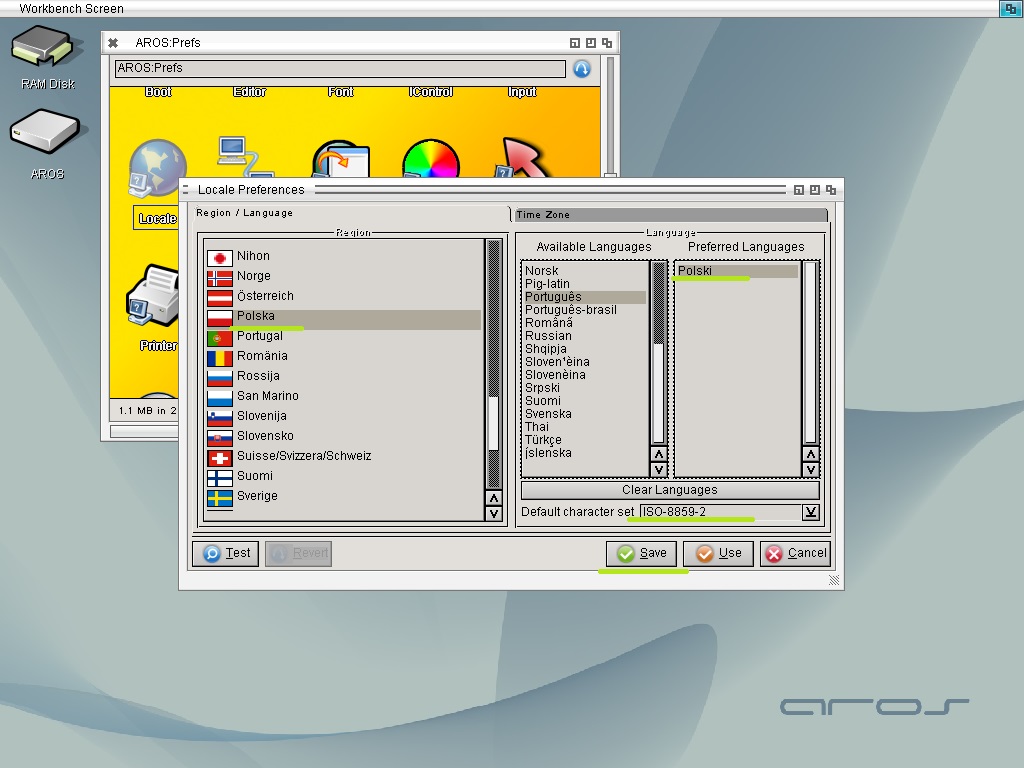Choose Srpski language
This screenshot has width=1024, height=768.
point(584,388)
